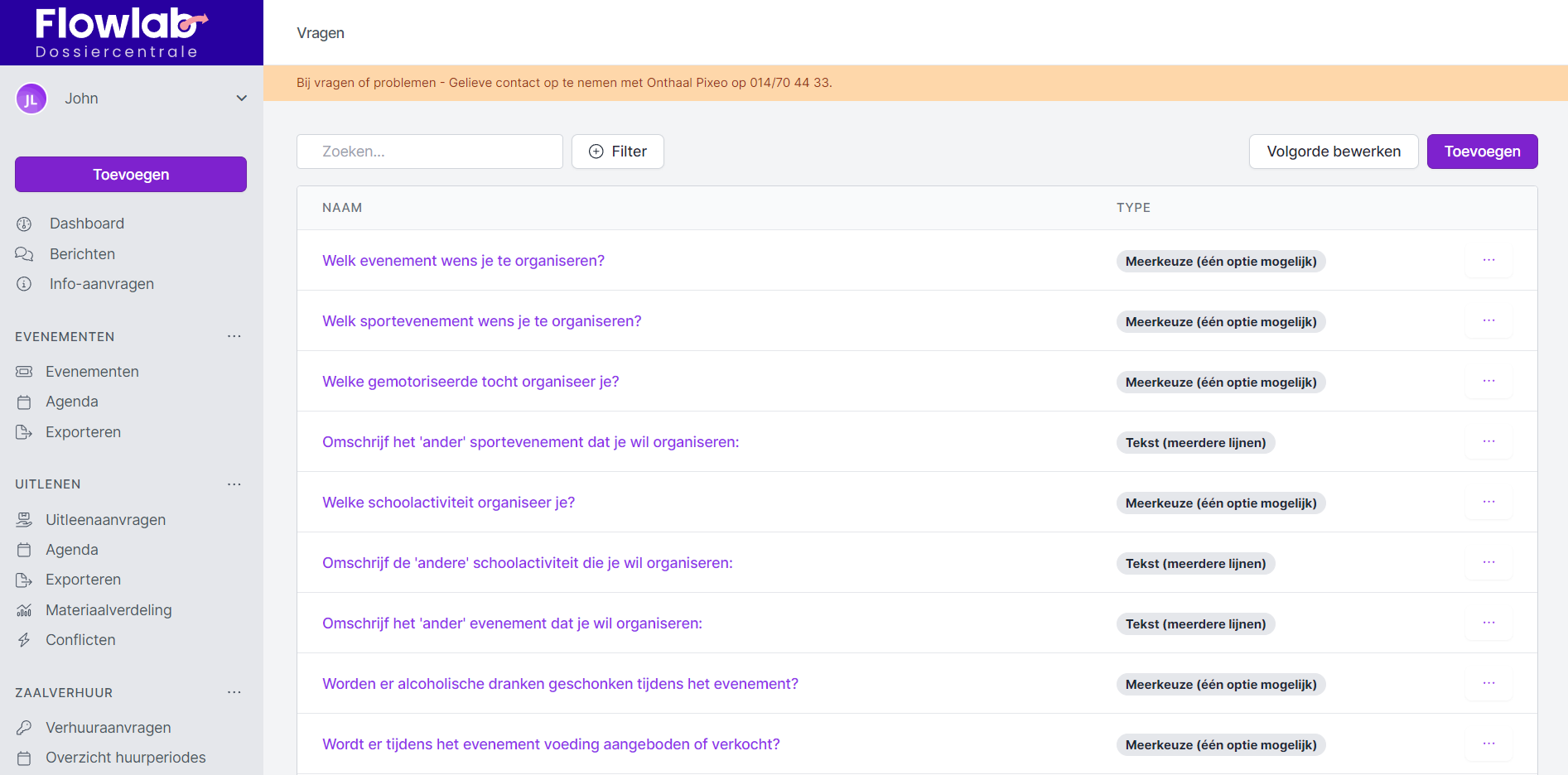Open the Evenementen section options menu
The image size is (1568, 775).
pyautogui.click(x=234, y=337)
